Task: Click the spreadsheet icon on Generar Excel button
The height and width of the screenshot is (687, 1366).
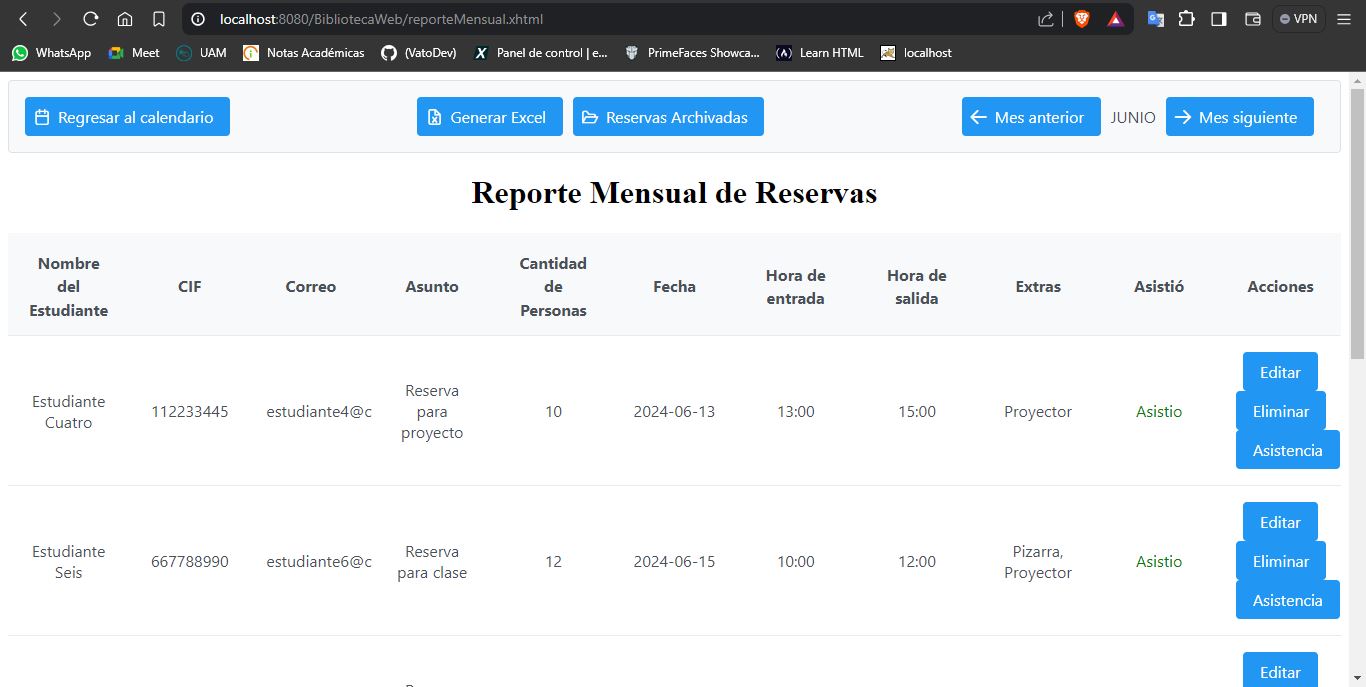Action: pyautogui.click(x=434, y=116)
